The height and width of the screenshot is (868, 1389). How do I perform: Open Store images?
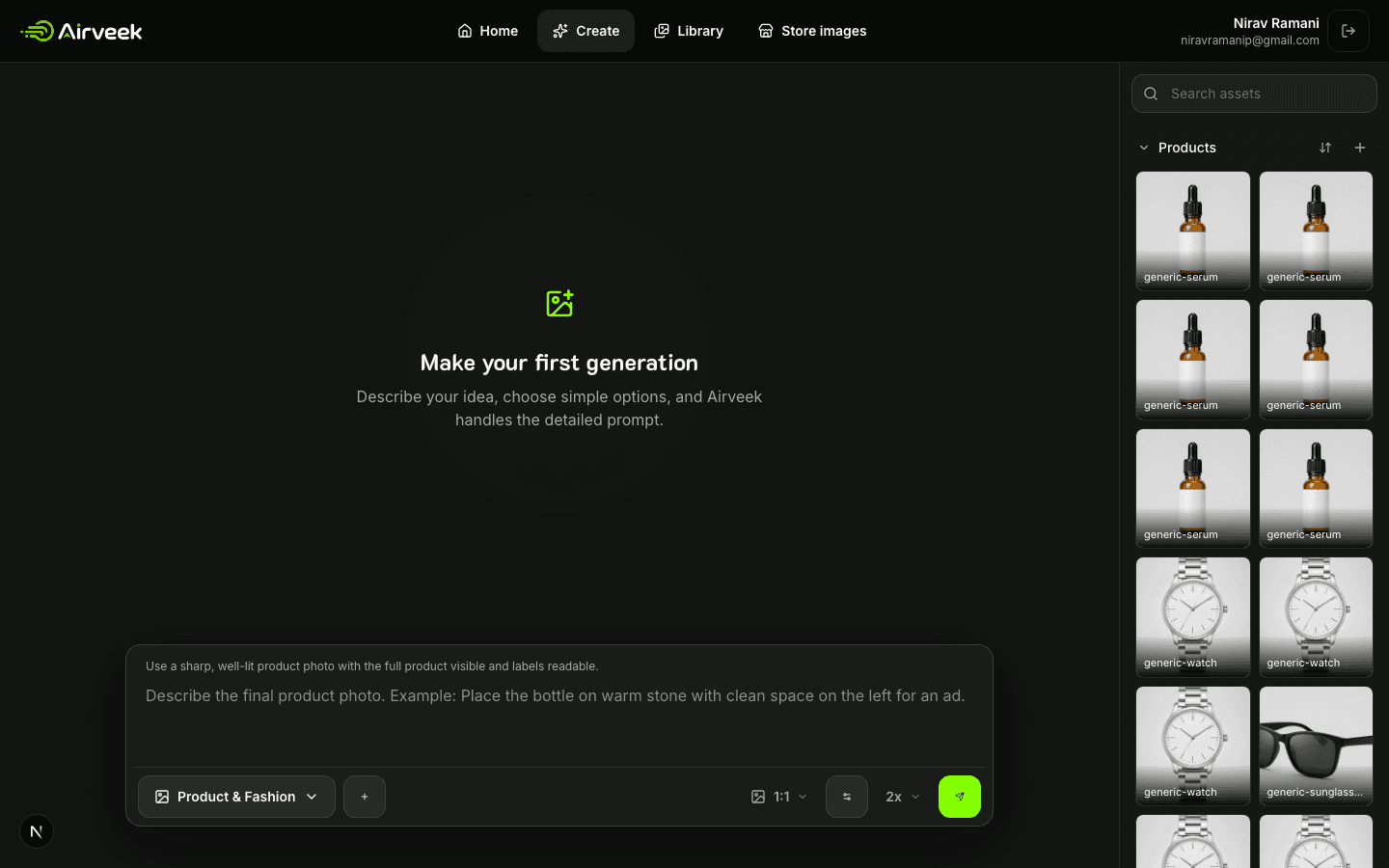click(x=812, y=31)
